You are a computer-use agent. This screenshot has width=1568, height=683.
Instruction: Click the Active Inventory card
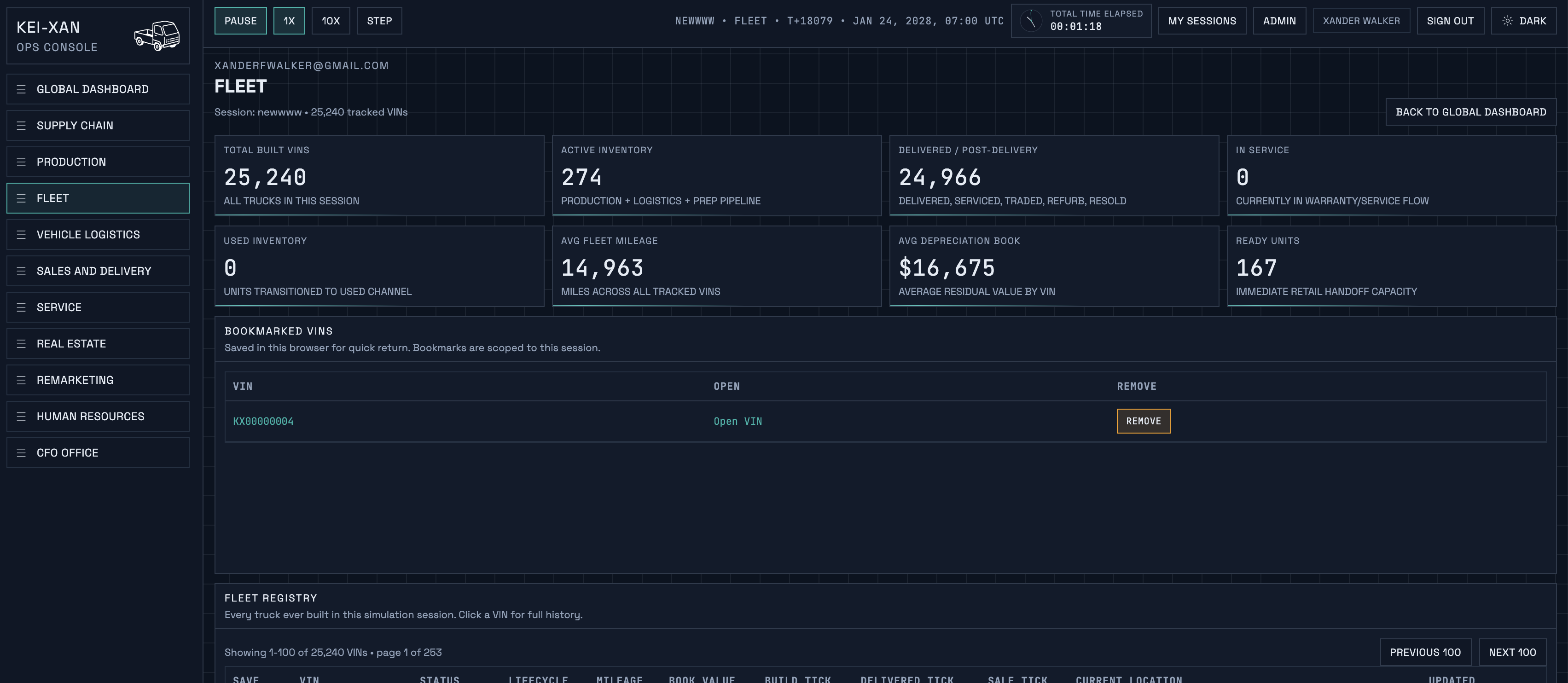click(716, 175)
